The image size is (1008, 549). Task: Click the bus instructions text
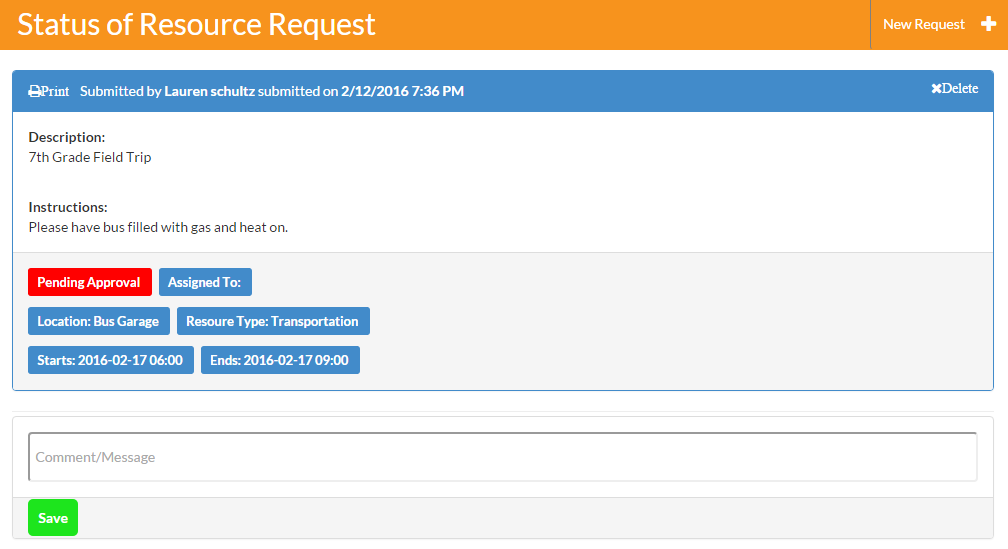[x=158, y=227]
